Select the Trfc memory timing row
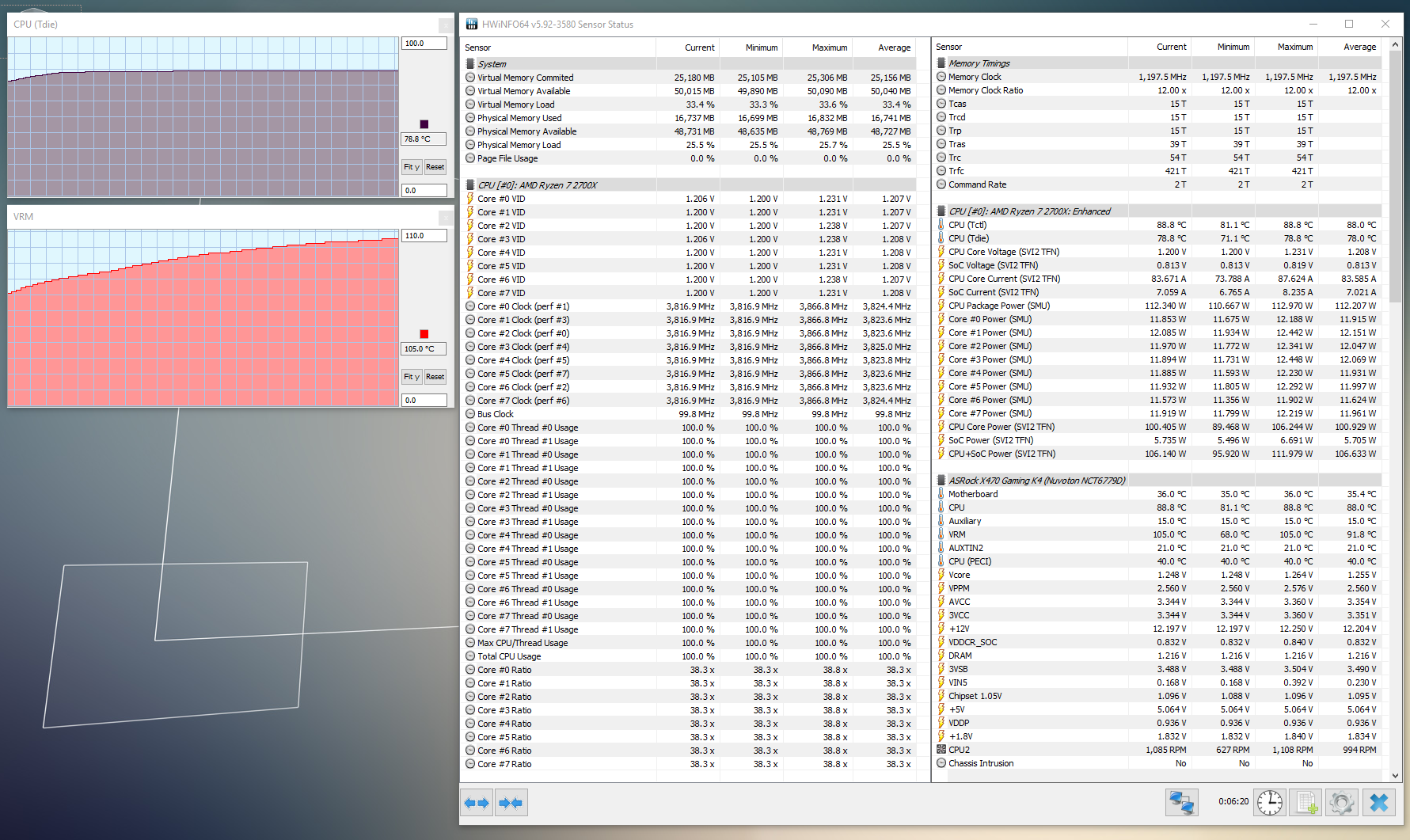This screenshot has width=1410, height=840. point(1158,171)
